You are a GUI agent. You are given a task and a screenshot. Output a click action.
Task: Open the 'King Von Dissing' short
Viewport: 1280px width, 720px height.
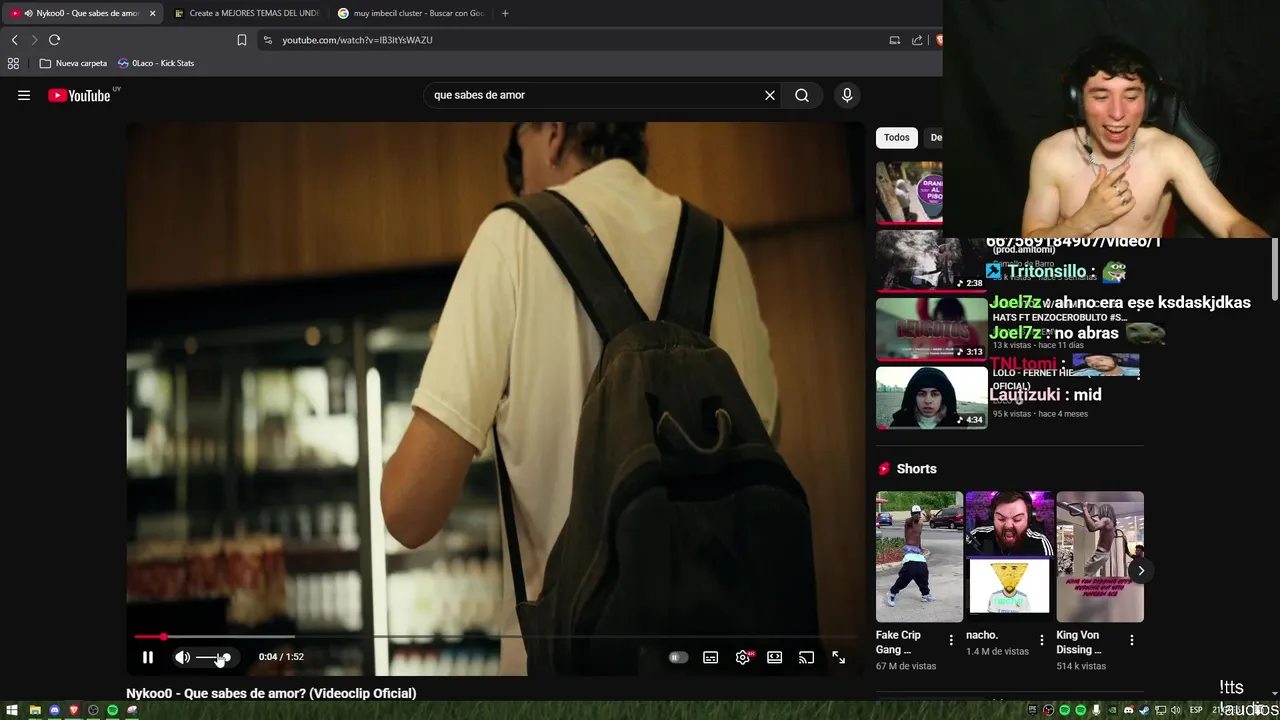point(1100,556)
